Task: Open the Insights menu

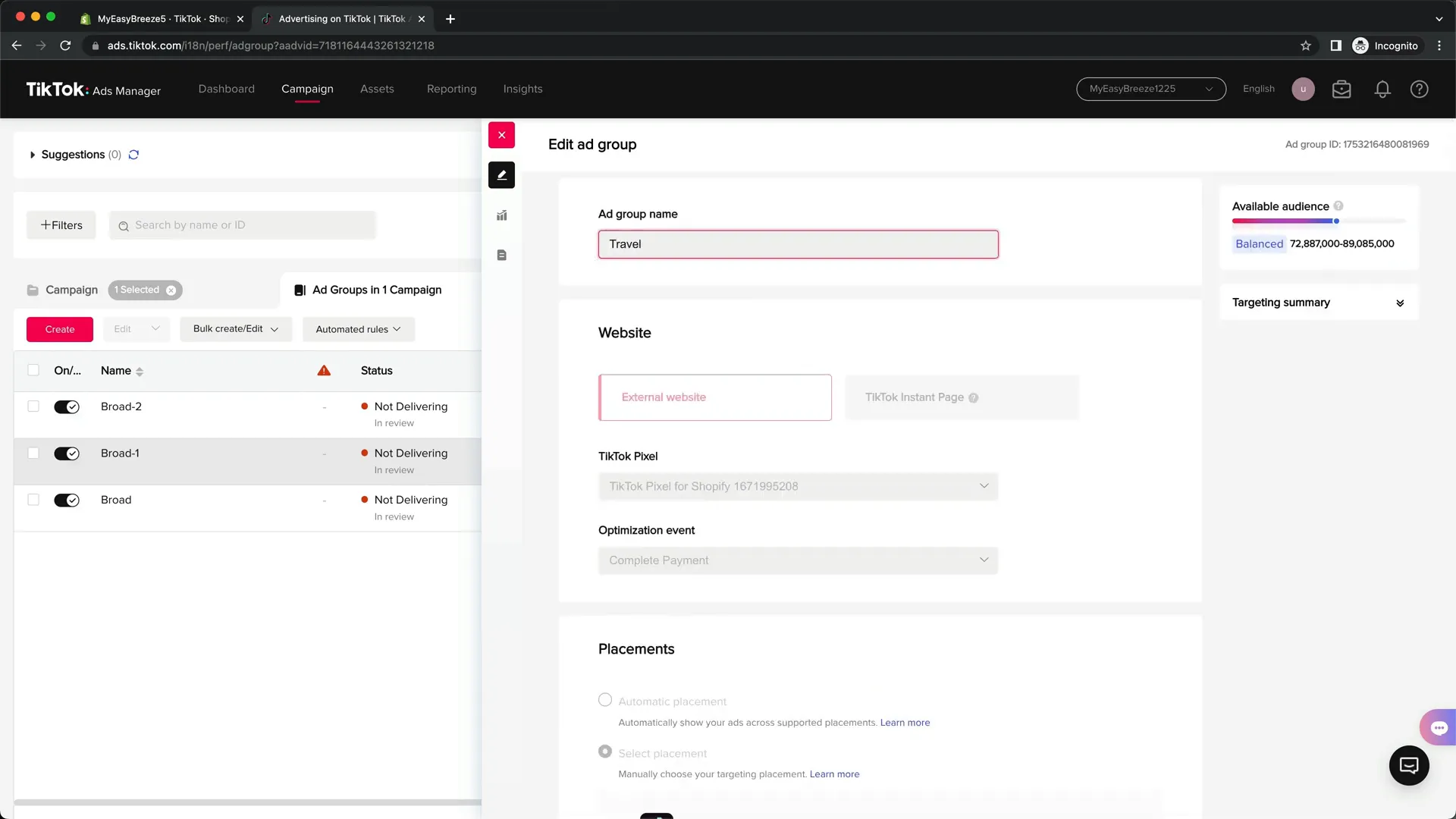Action: tap(522, 89)
